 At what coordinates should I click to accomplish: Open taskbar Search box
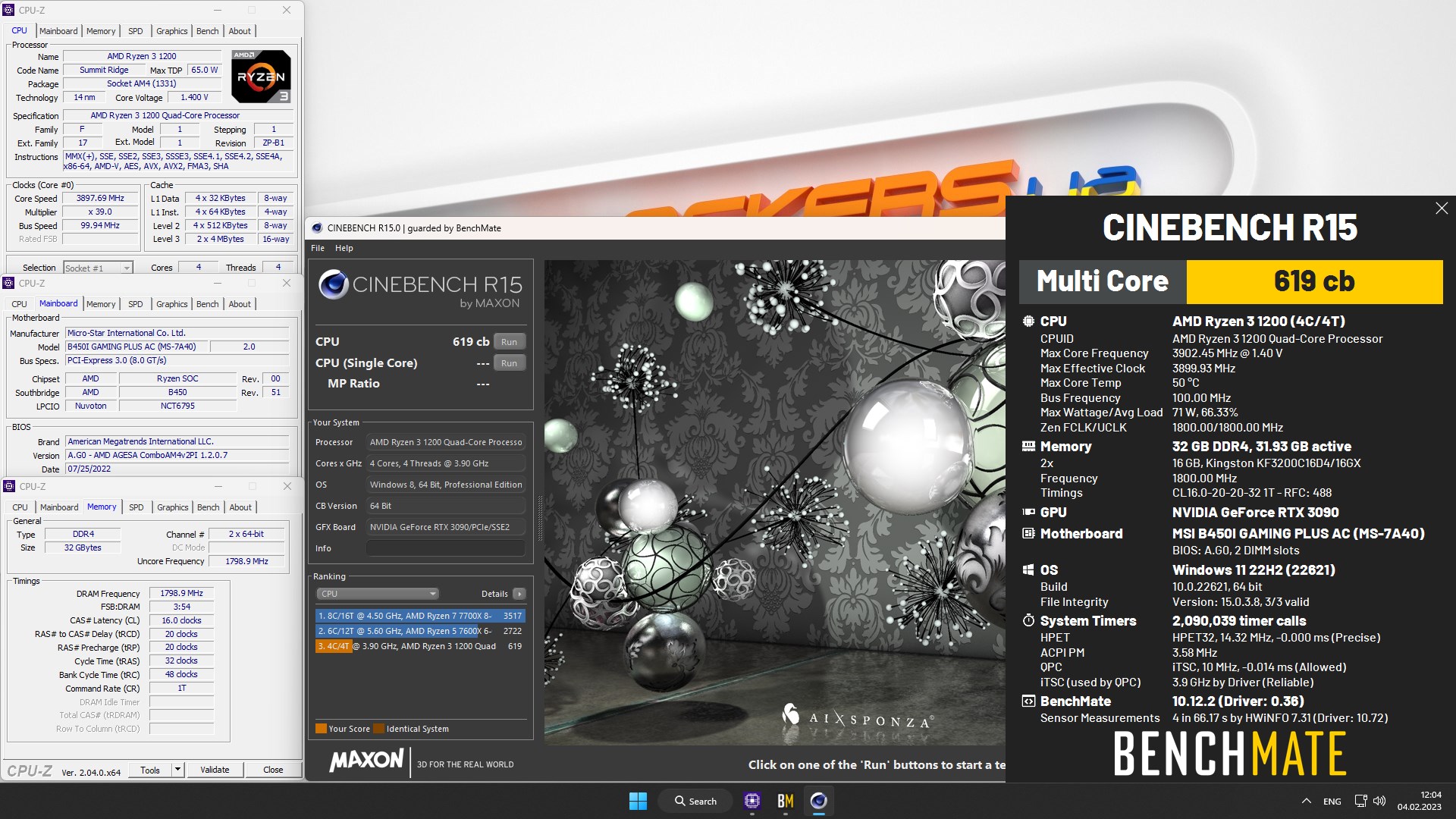696,801
